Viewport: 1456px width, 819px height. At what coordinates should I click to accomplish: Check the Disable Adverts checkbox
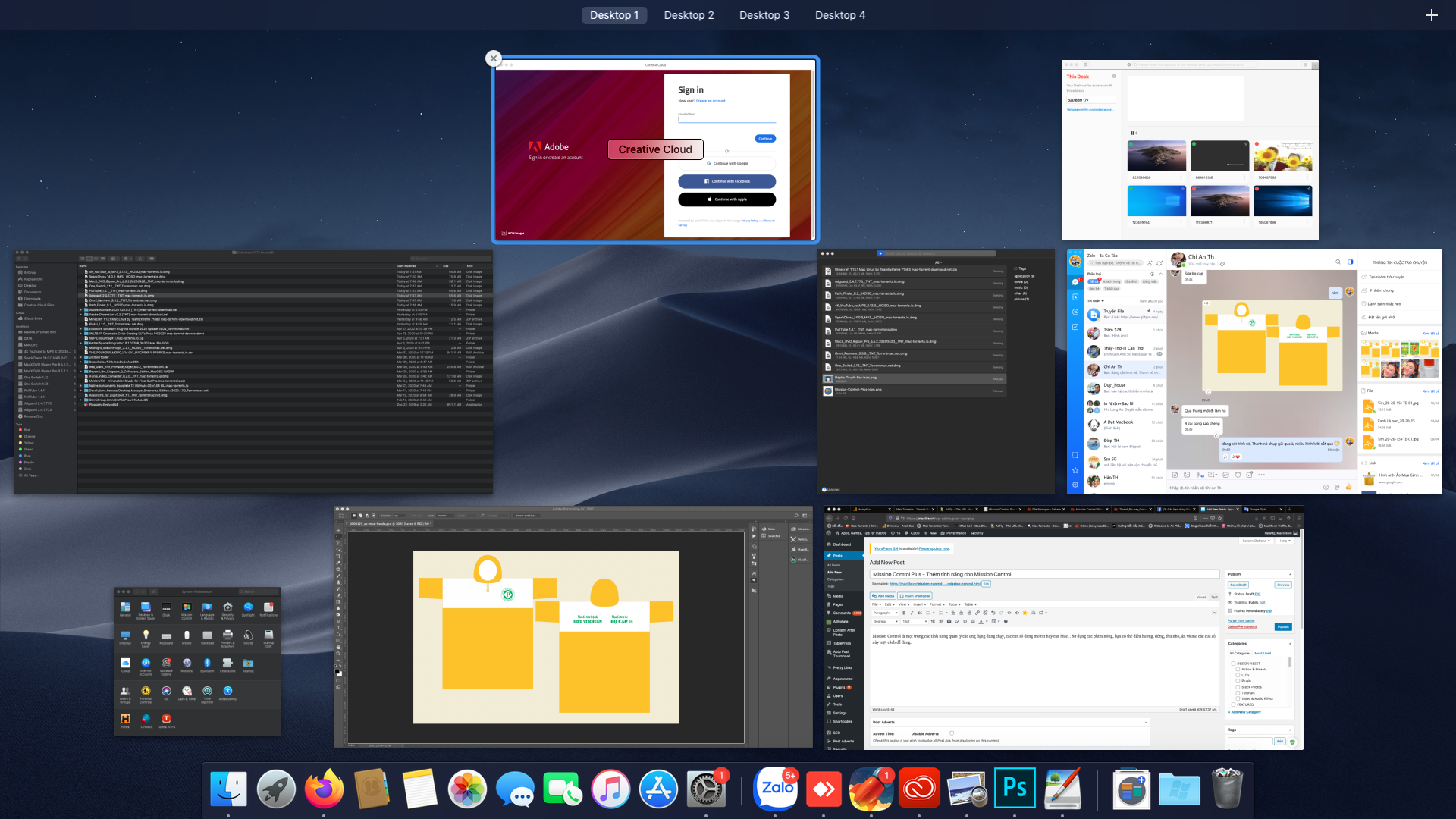coord(952,733)
